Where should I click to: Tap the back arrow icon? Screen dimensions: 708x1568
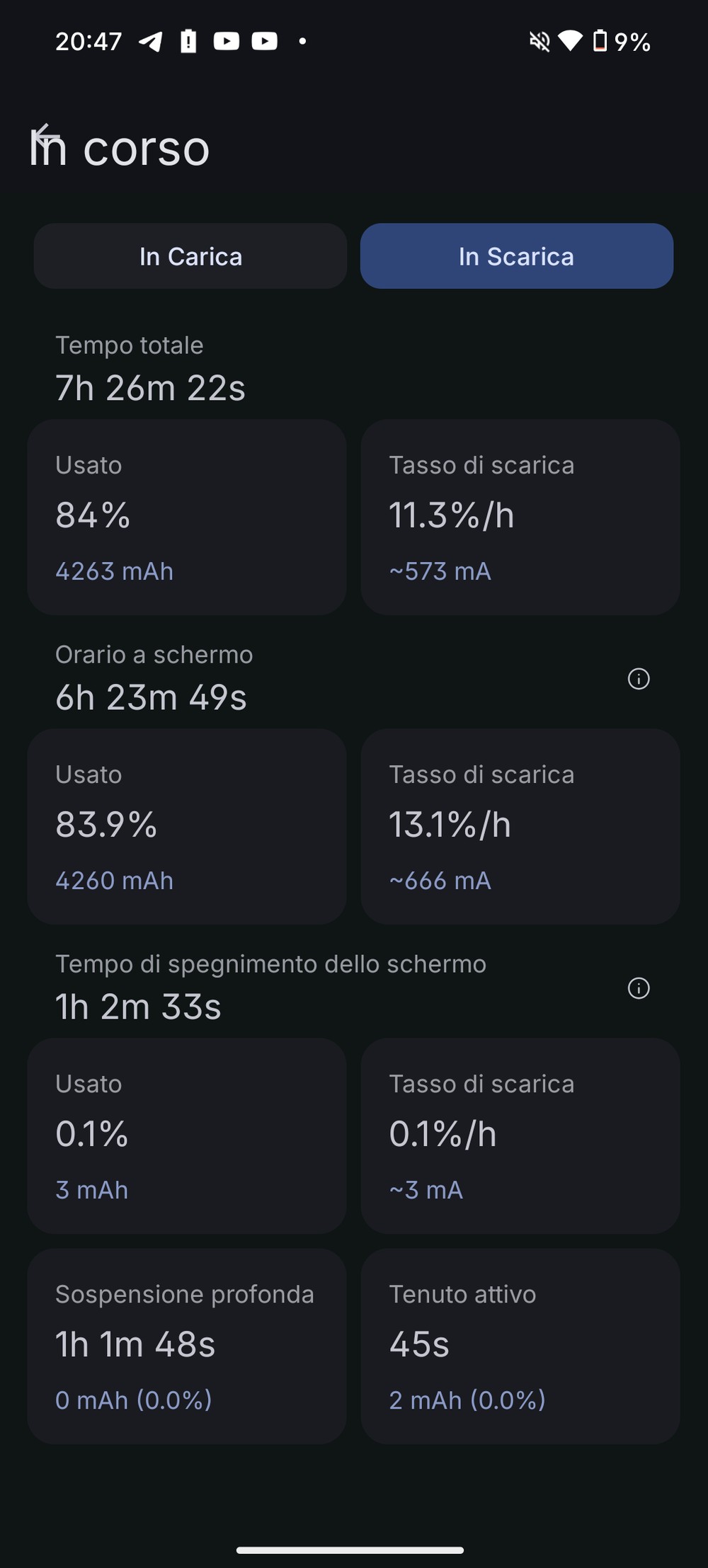tap(46, 136)
